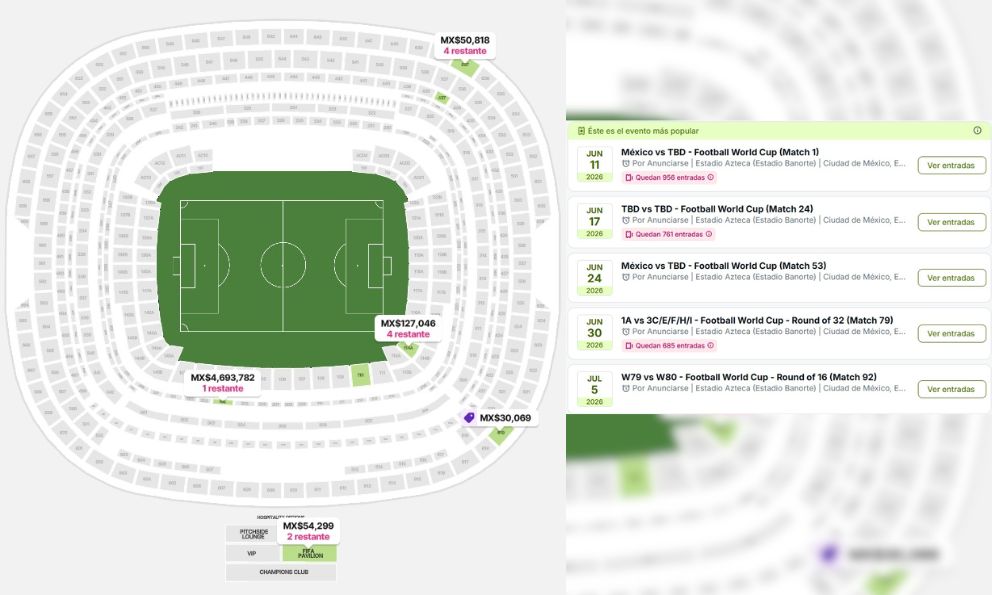Select the MX$127,046 seat price bubble
Screen dimensions: 992x595
(x=408, y=328)
